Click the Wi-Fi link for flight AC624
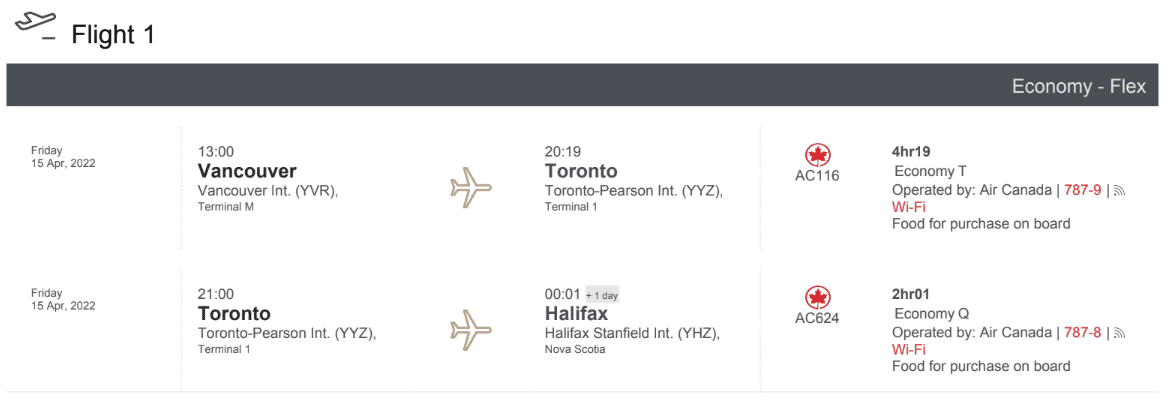 (x=908, y=350)
